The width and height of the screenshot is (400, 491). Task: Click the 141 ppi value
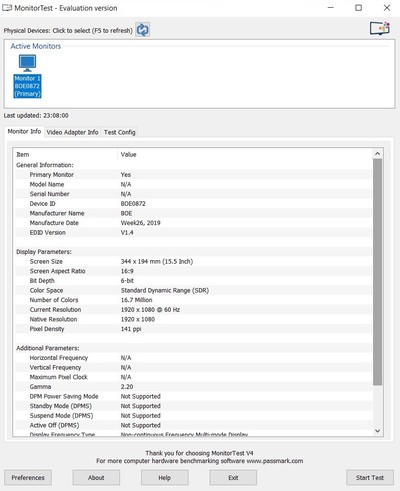(131, 329)
